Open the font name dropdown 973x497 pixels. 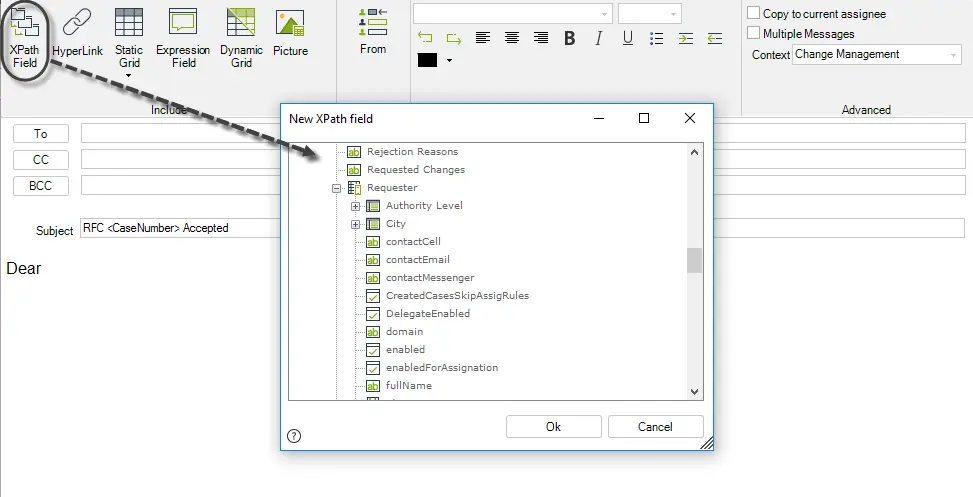tap(604, 14)
